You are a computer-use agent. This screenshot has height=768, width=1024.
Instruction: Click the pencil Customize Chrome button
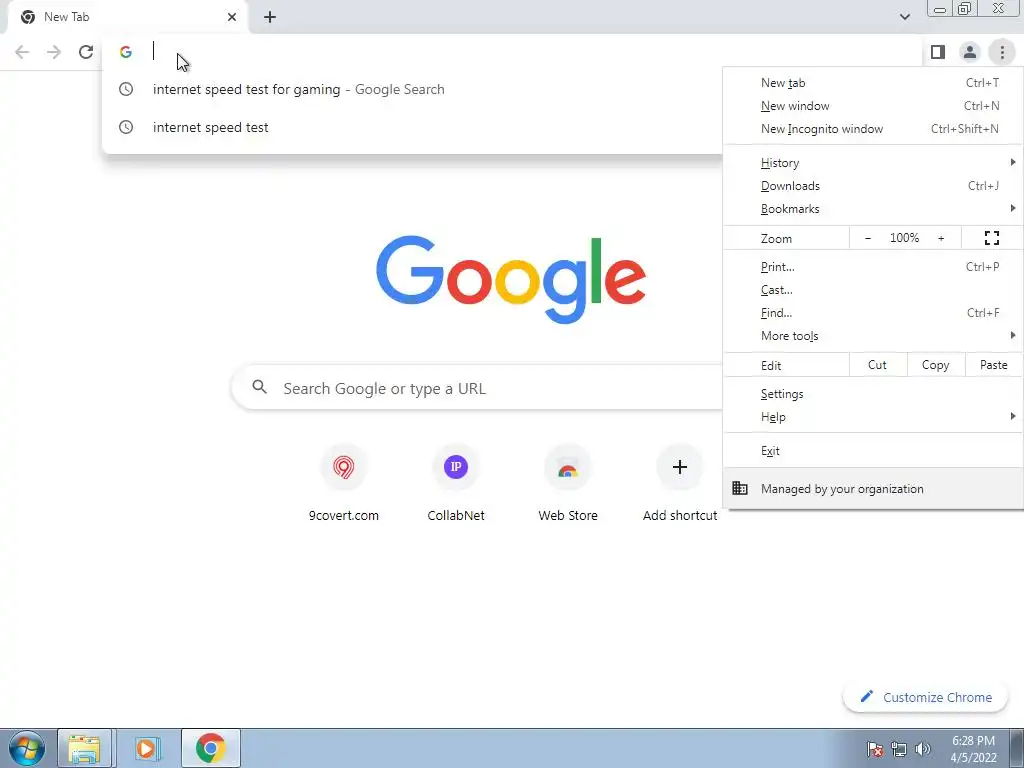[925, 697]
